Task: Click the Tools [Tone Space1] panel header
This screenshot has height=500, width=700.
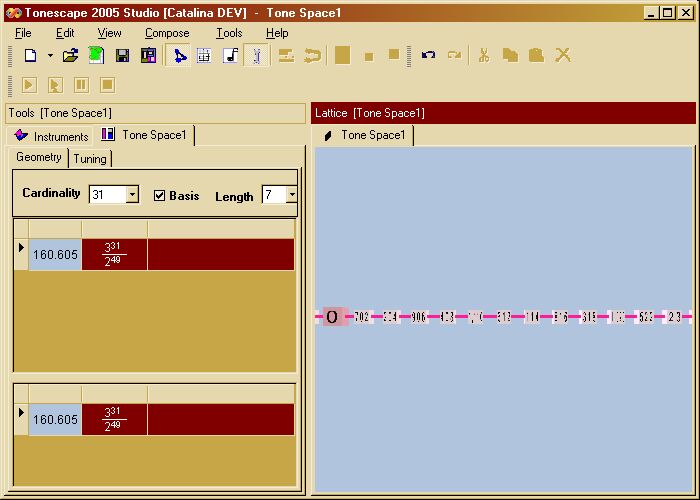Action: (x=155, y=113)
